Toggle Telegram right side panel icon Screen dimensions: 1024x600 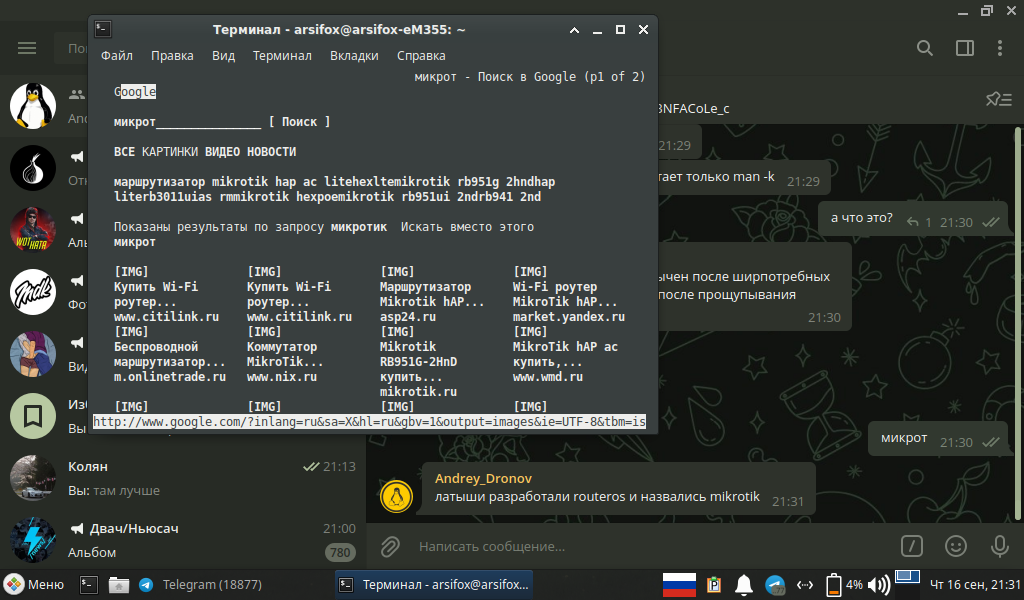click(965, 48)
